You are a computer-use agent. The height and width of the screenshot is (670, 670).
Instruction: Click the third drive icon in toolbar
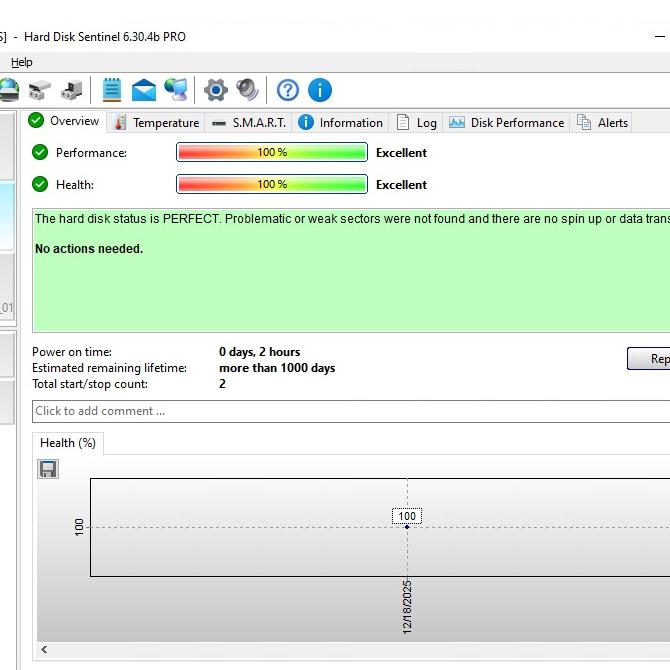coord(71,90)
